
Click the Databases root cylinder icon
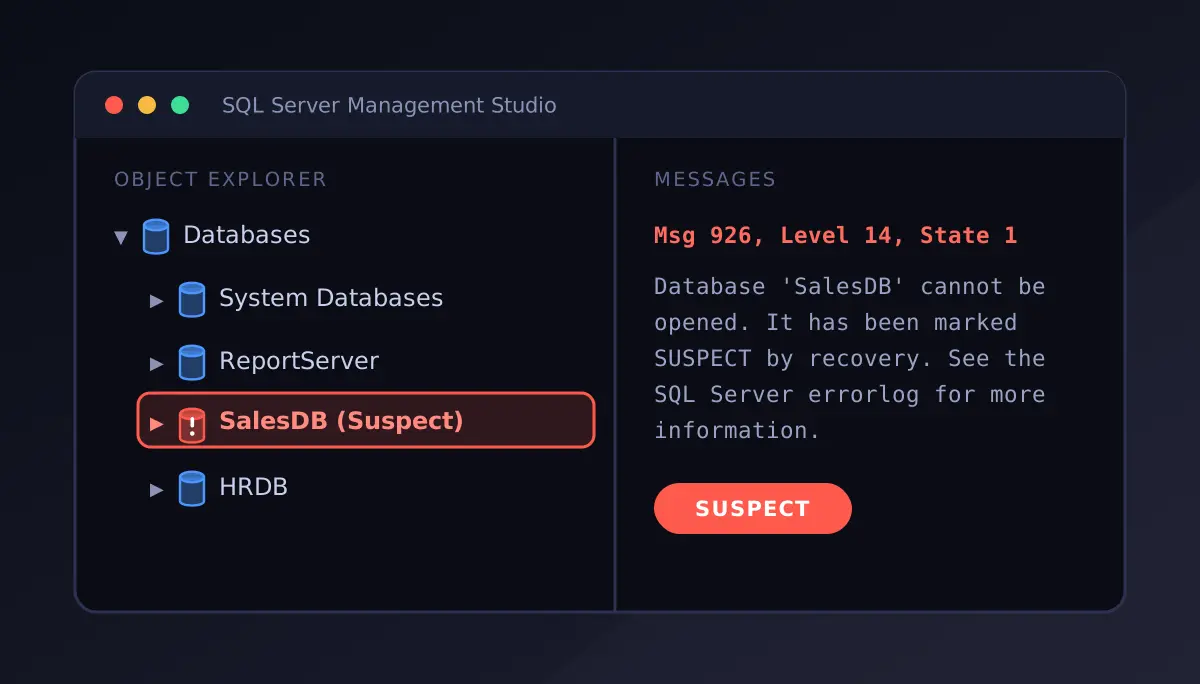(x=156, y=237)
